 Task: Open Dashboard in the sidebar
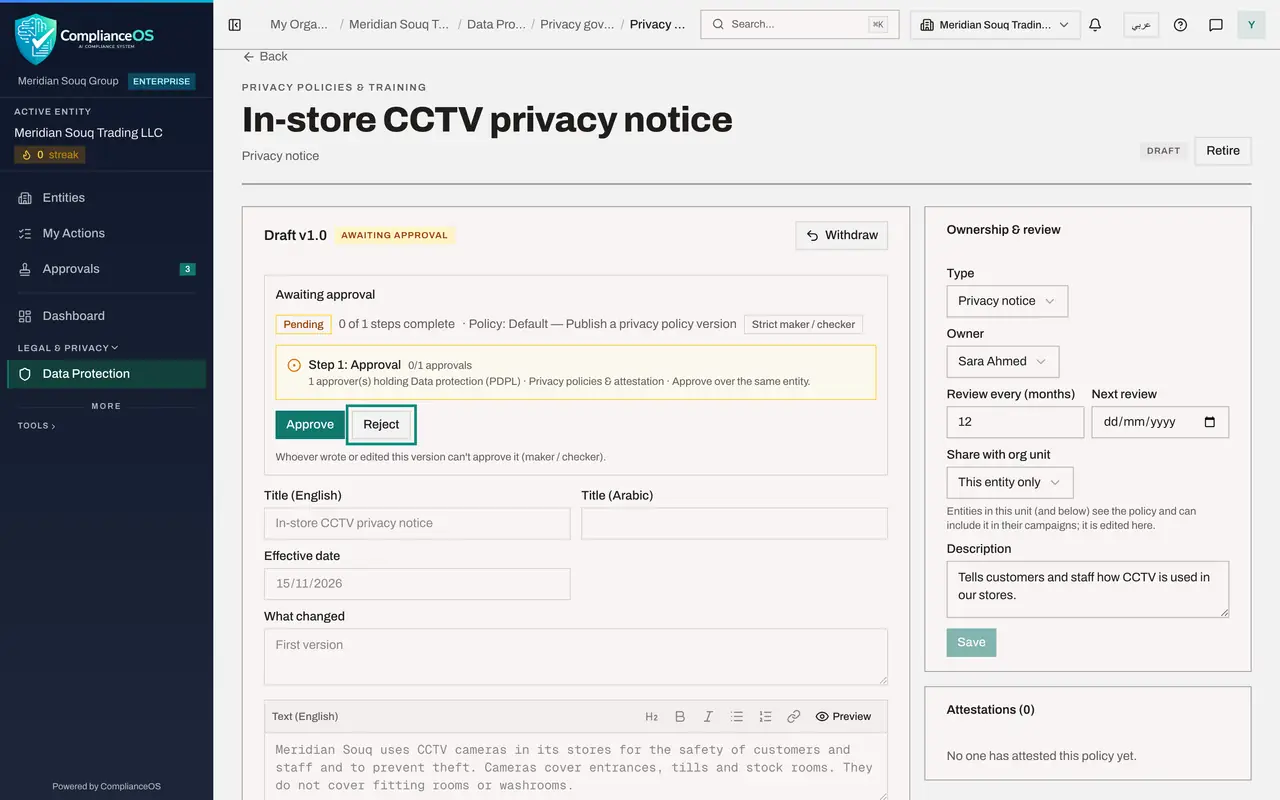pyautogui.click(x=106, y=316)
